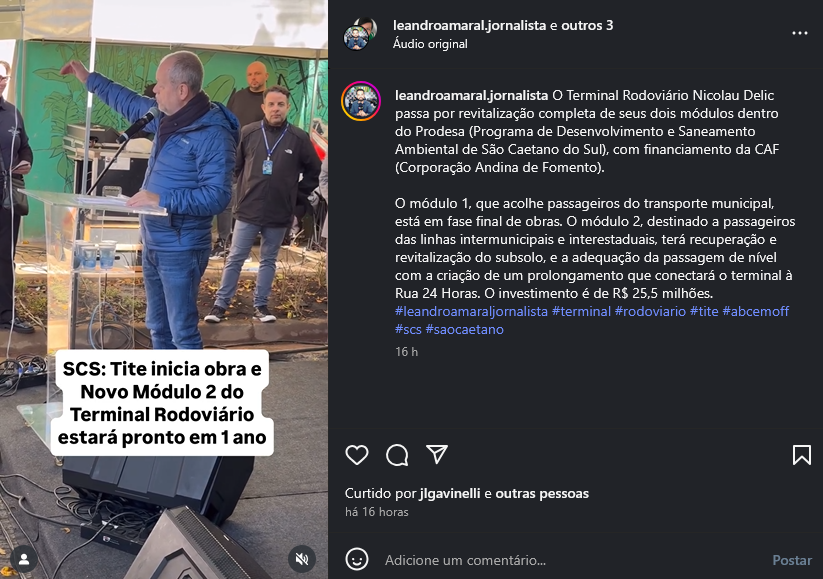Open the #abcemoff hashtag
This screenshot has height=579, width=823.
[x=755, y=311]
